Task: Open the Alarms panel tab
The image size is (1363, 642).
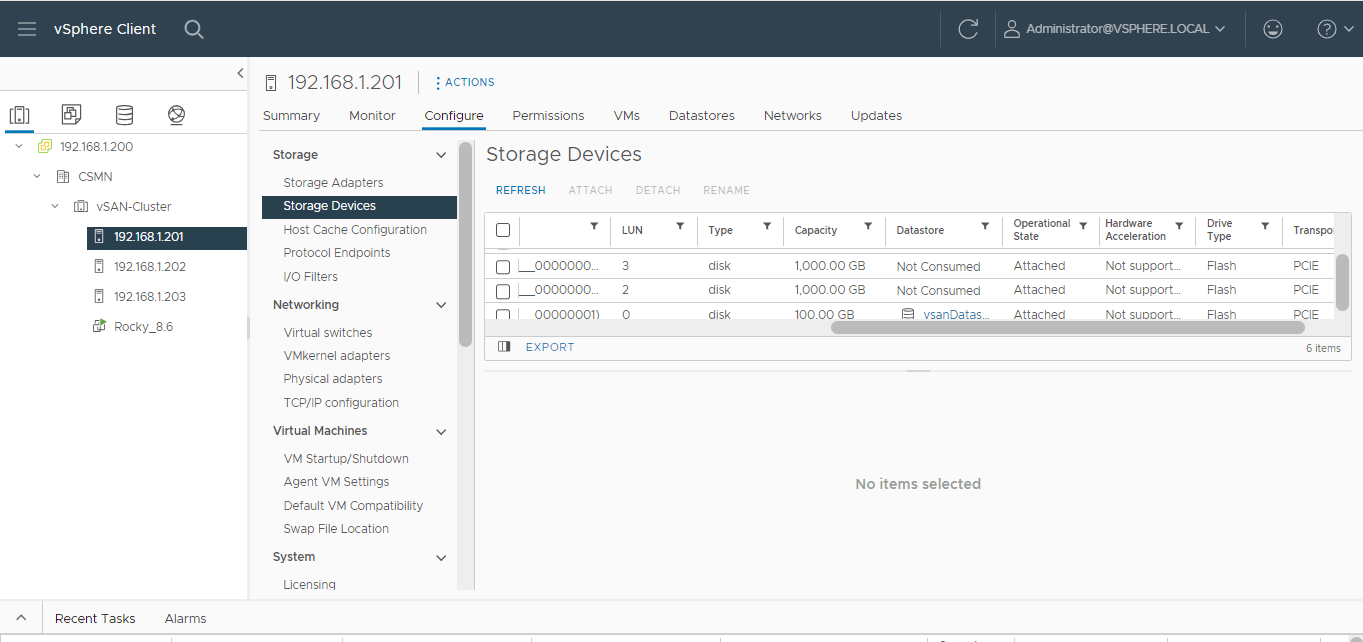Action: point(185,618)
